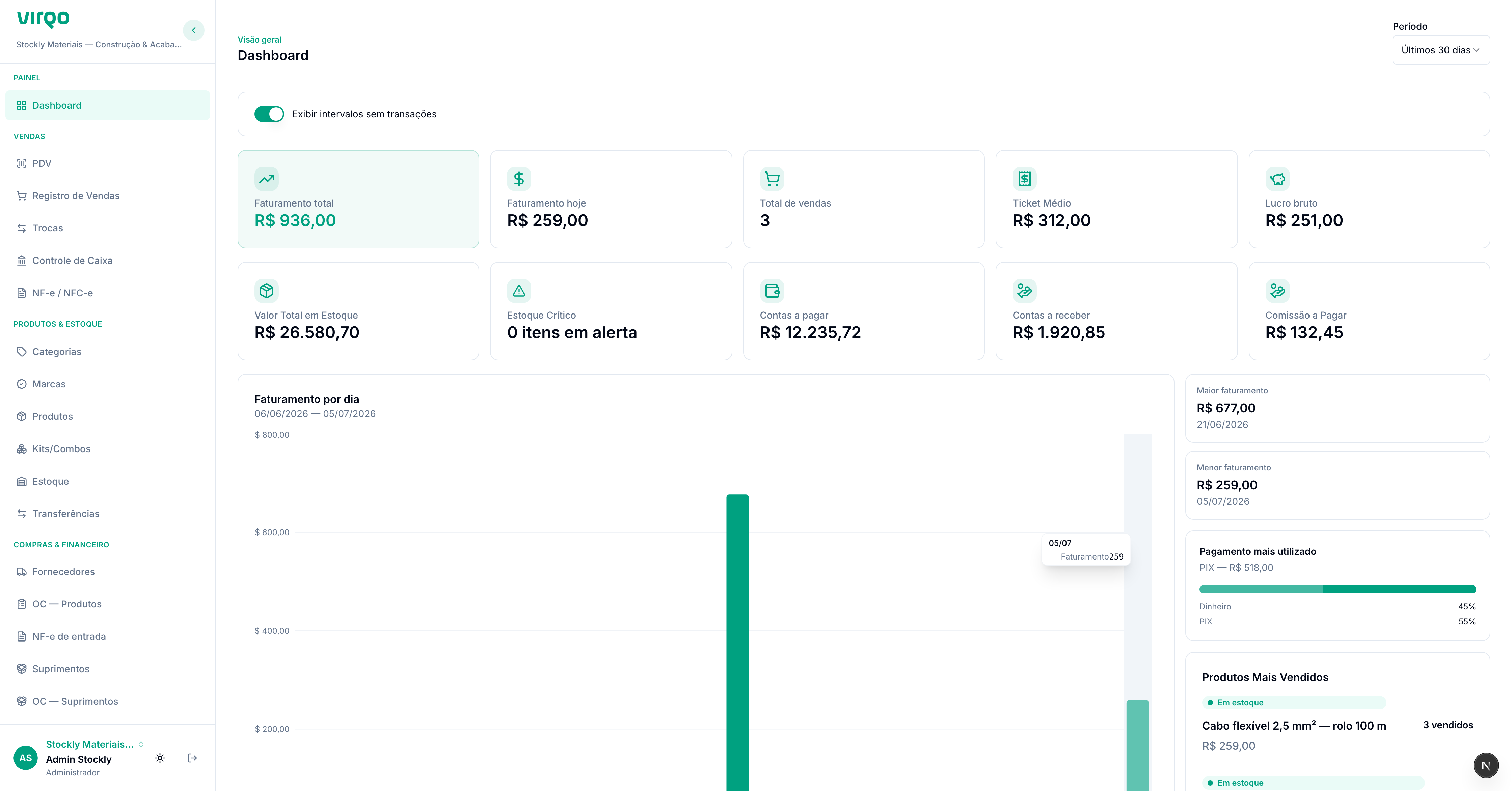Click the logout icon next to user
This screenshot has height=791, width=1512.
pos(192,758)
